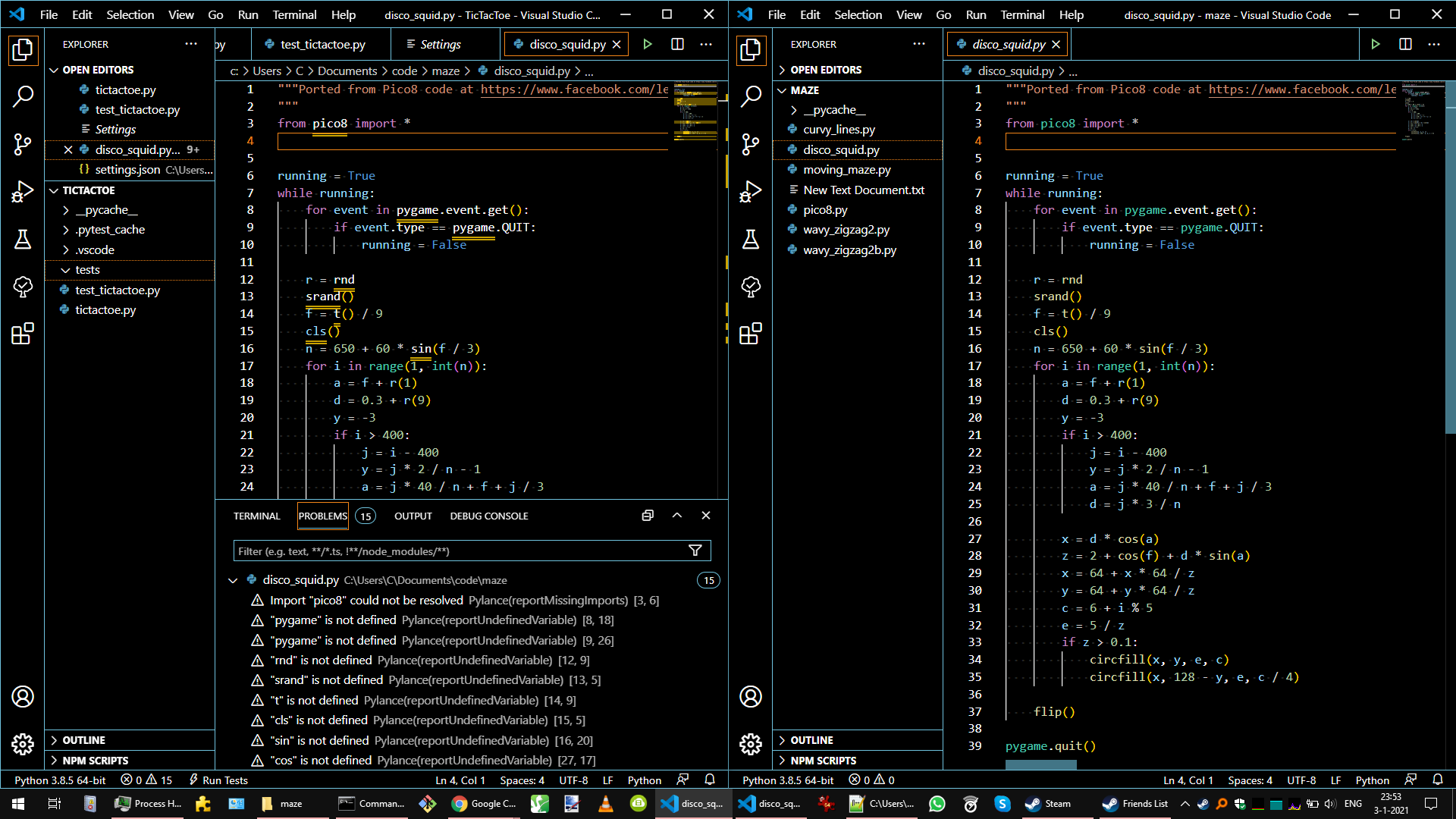Click Python 3.8.5 64-bit interpreter selector
1456x819 pixels.
(x=60, y=780)
